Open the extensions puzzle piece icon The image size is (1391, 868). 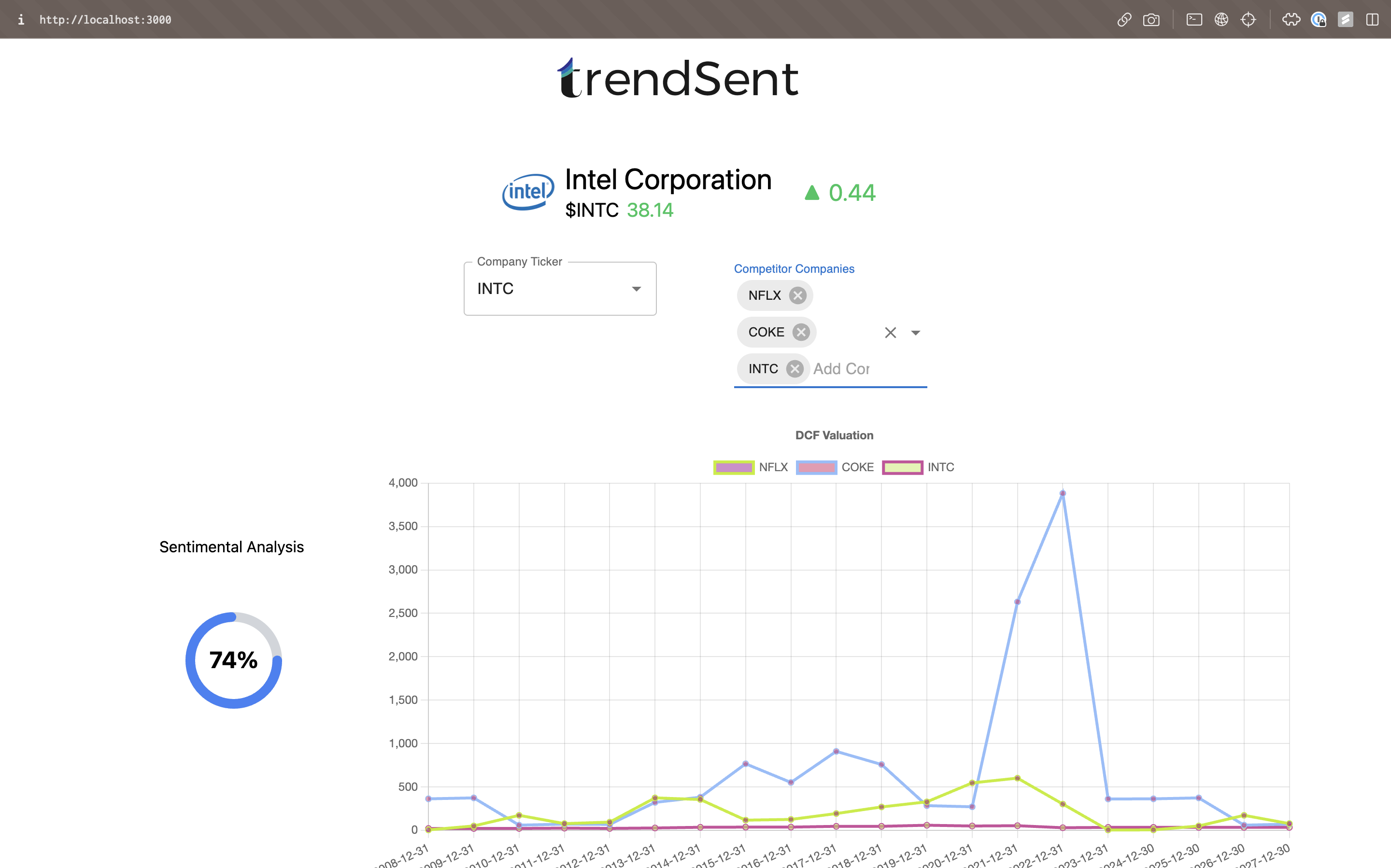pos(1291,19)
